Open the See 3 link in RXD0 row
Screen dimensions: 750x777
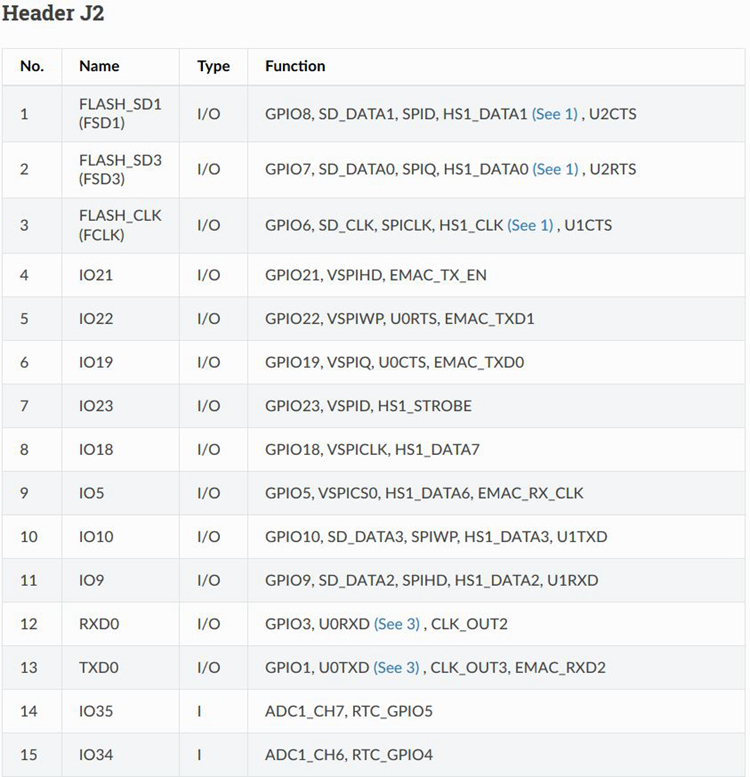pos(396,624)
